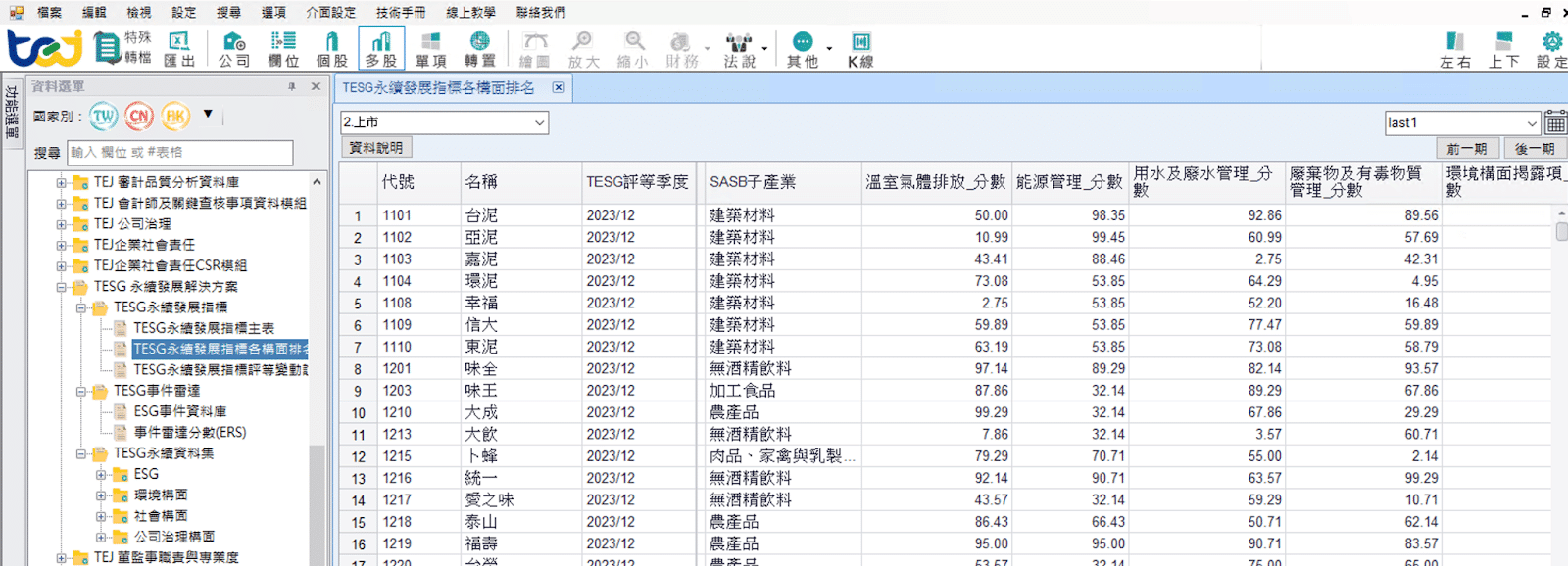Open the 公司 company selection tool
This screenshot has height=566, width=1568.
point(234,48)
